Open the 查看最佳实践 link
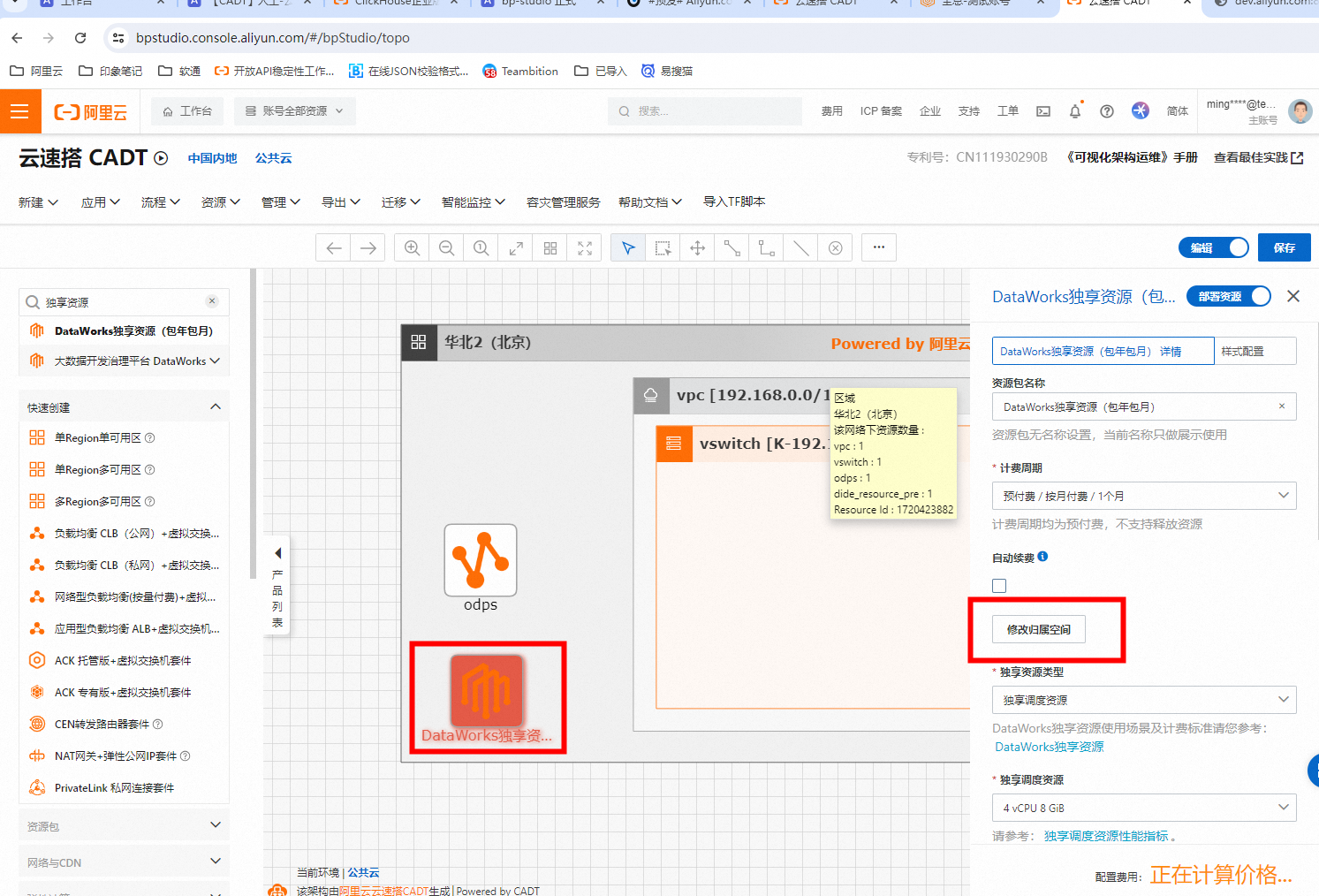The width and height of the screenshot is (1319, 896). click(1258, 157)
